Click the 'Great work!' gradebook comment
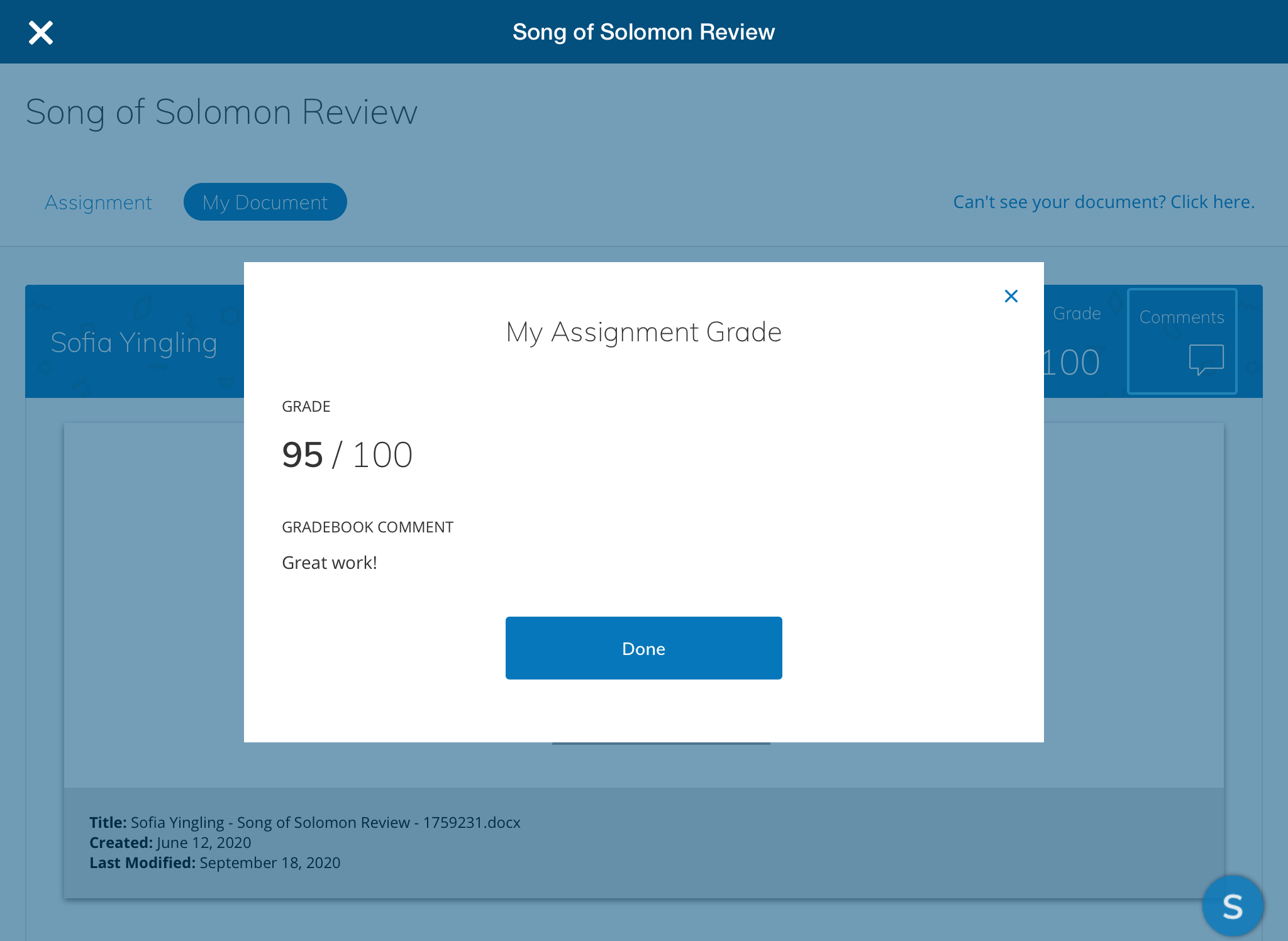 pos(330,563)
